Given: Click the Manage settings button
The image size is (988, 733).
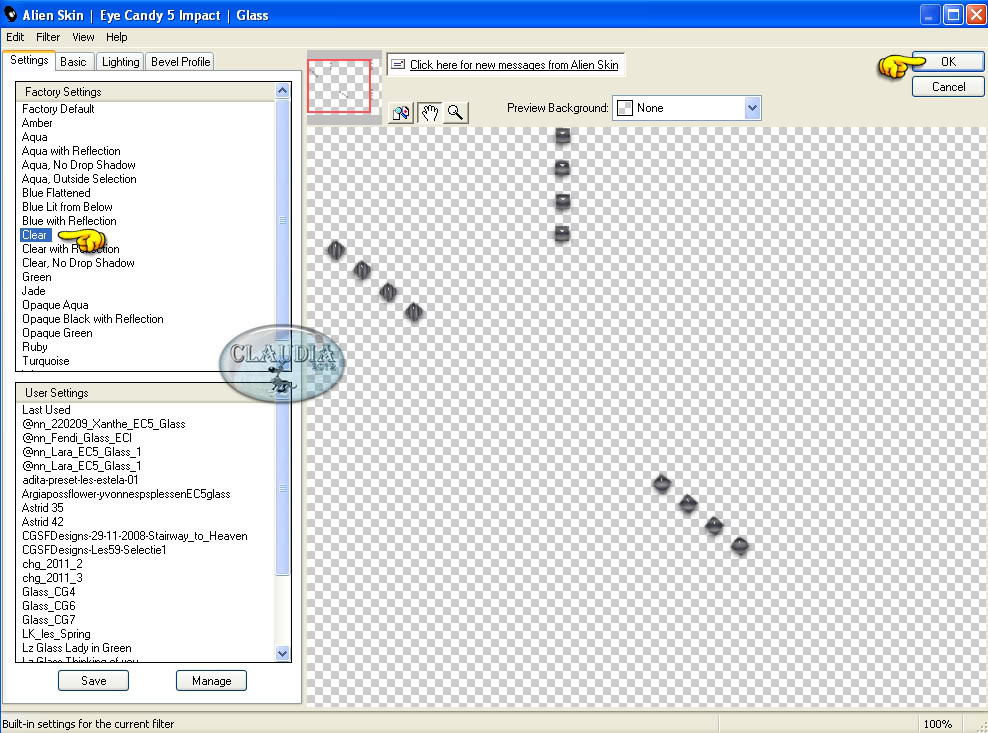Looking at the screenshot, I should pyautogui.click(x=211, y=681).
